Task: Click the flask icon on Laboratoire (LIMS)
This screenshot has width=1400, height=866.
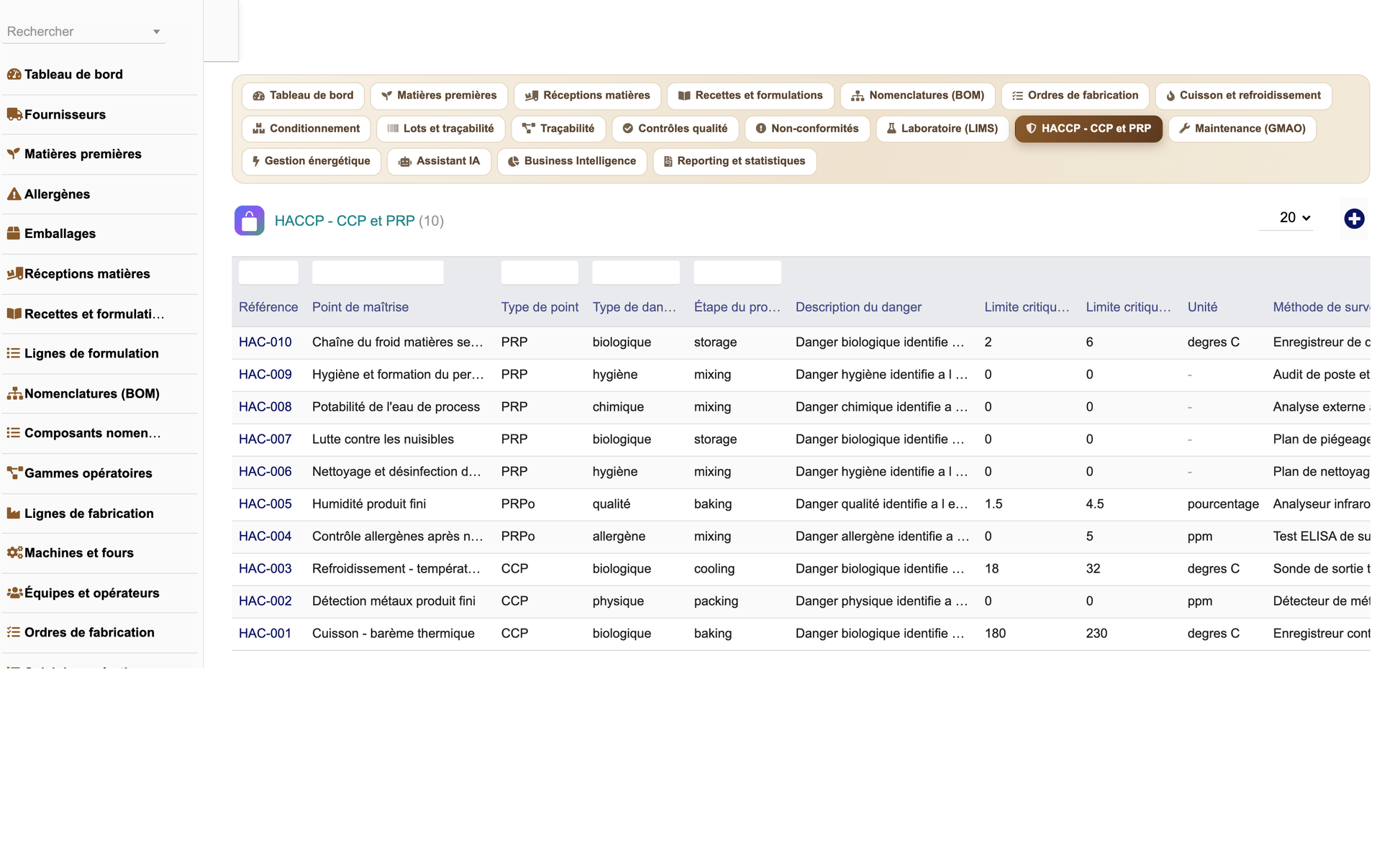Action: (891, 129)
